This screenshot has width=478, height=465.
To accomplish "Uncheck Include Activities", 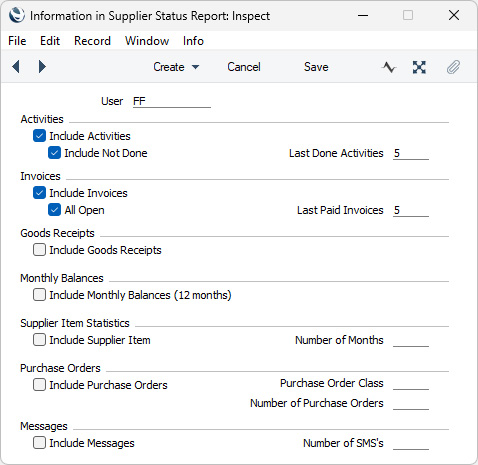I will (39, 136).
